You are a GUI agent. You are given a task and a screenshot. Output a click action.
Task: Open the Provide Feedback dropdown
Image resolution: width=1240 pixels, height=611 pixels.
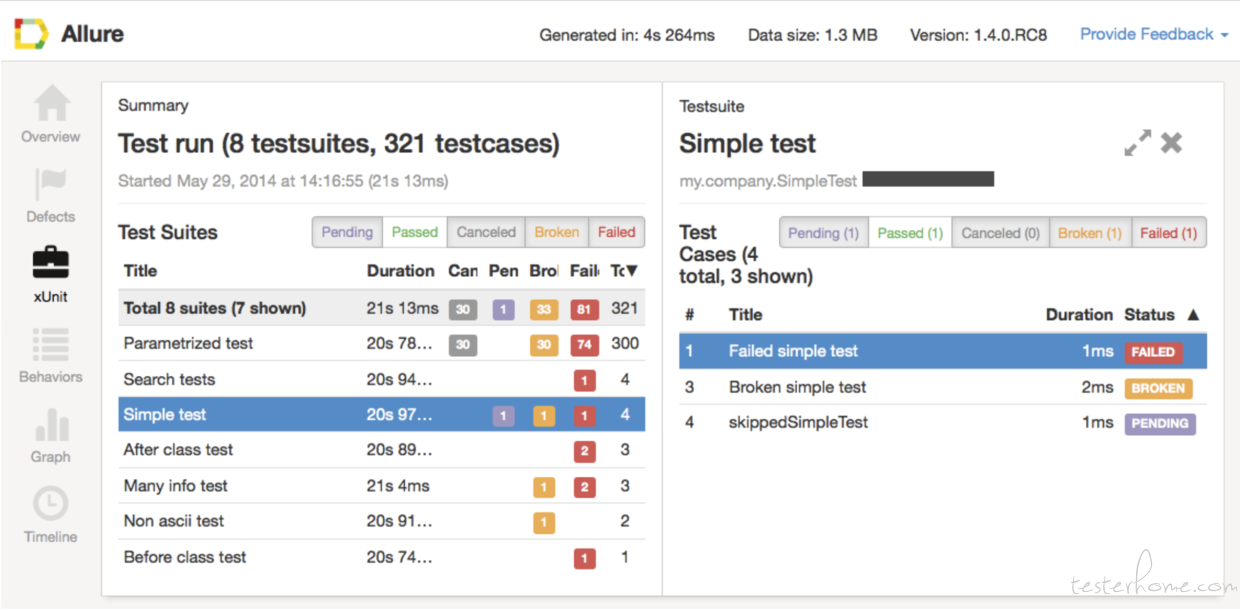coord(1153,34)
